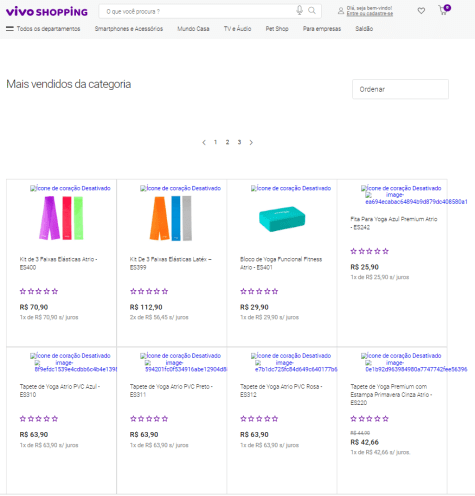
Task: Open the shopping cart icon
Action: (444, 10)
